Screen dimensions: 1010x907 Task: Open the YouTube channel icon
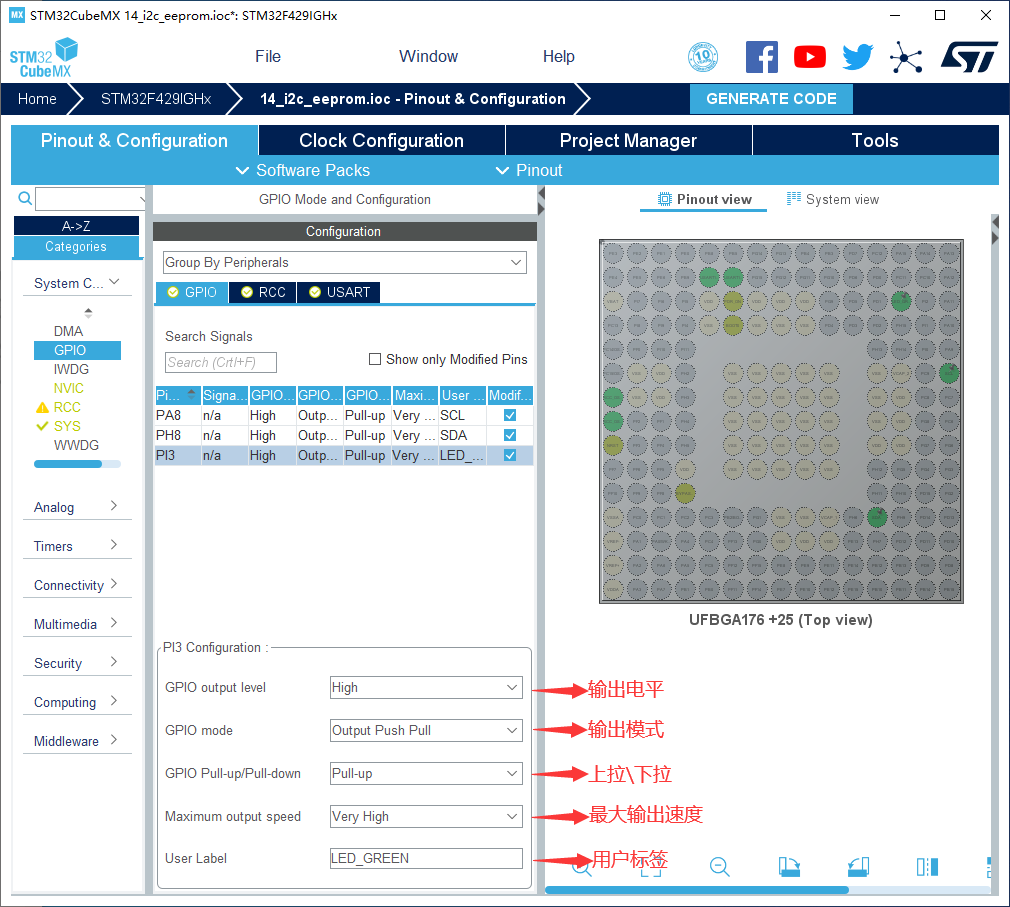point(809,57)
